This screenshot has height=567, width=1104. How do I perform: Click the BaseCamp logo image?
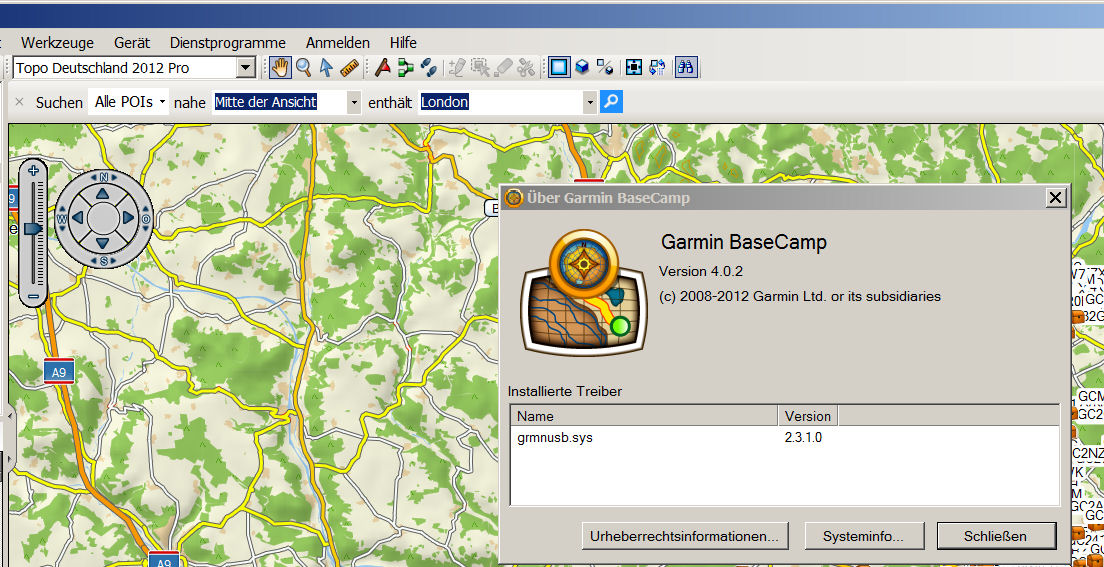tap(583, 292)
